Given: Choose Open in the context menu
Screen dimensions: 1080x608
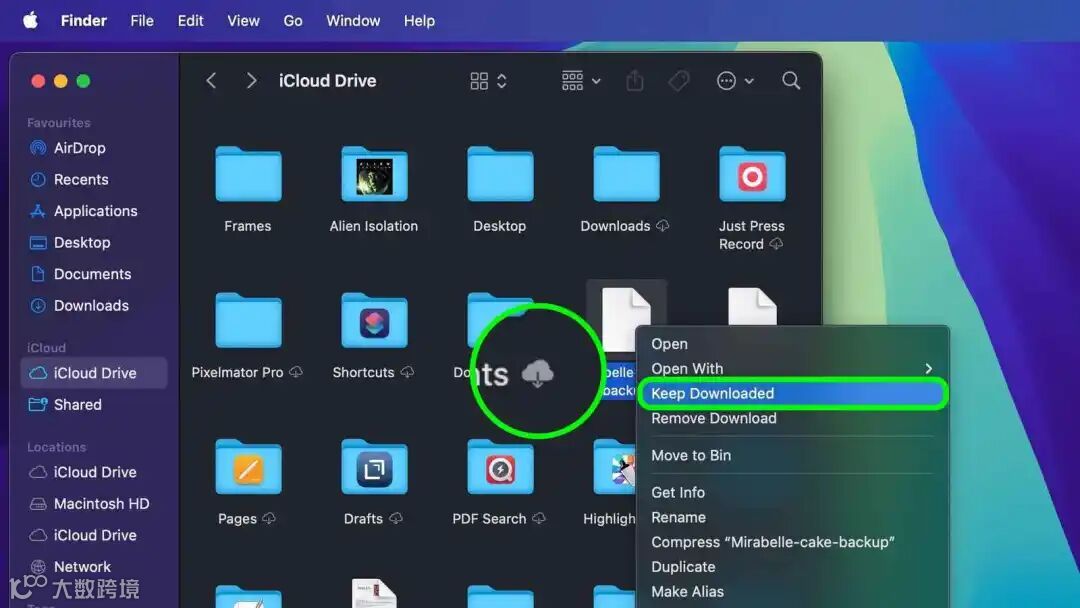Looking at the screenshot, I should 792,344.
